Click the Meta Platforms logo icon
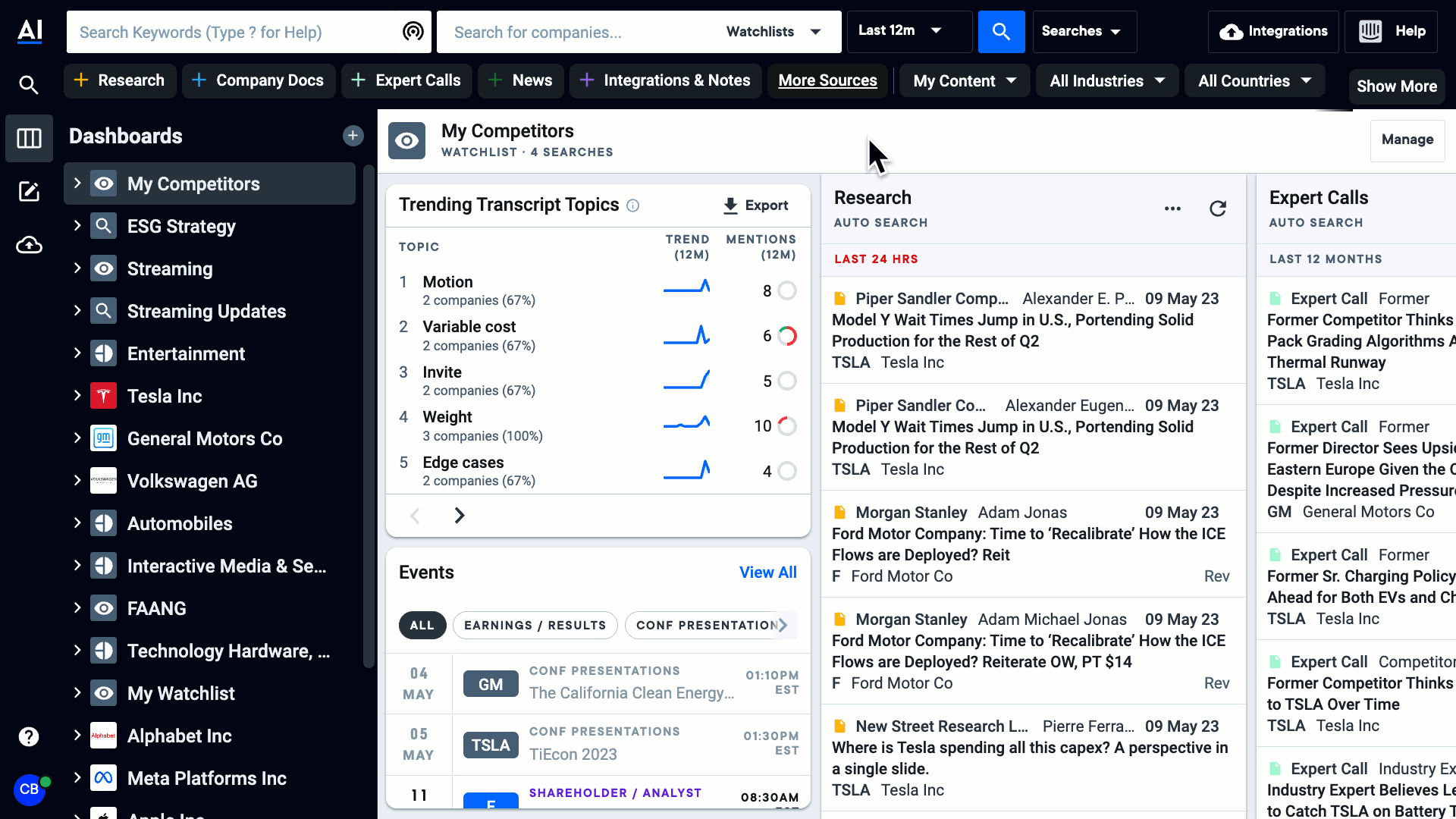 coord(103,778)
